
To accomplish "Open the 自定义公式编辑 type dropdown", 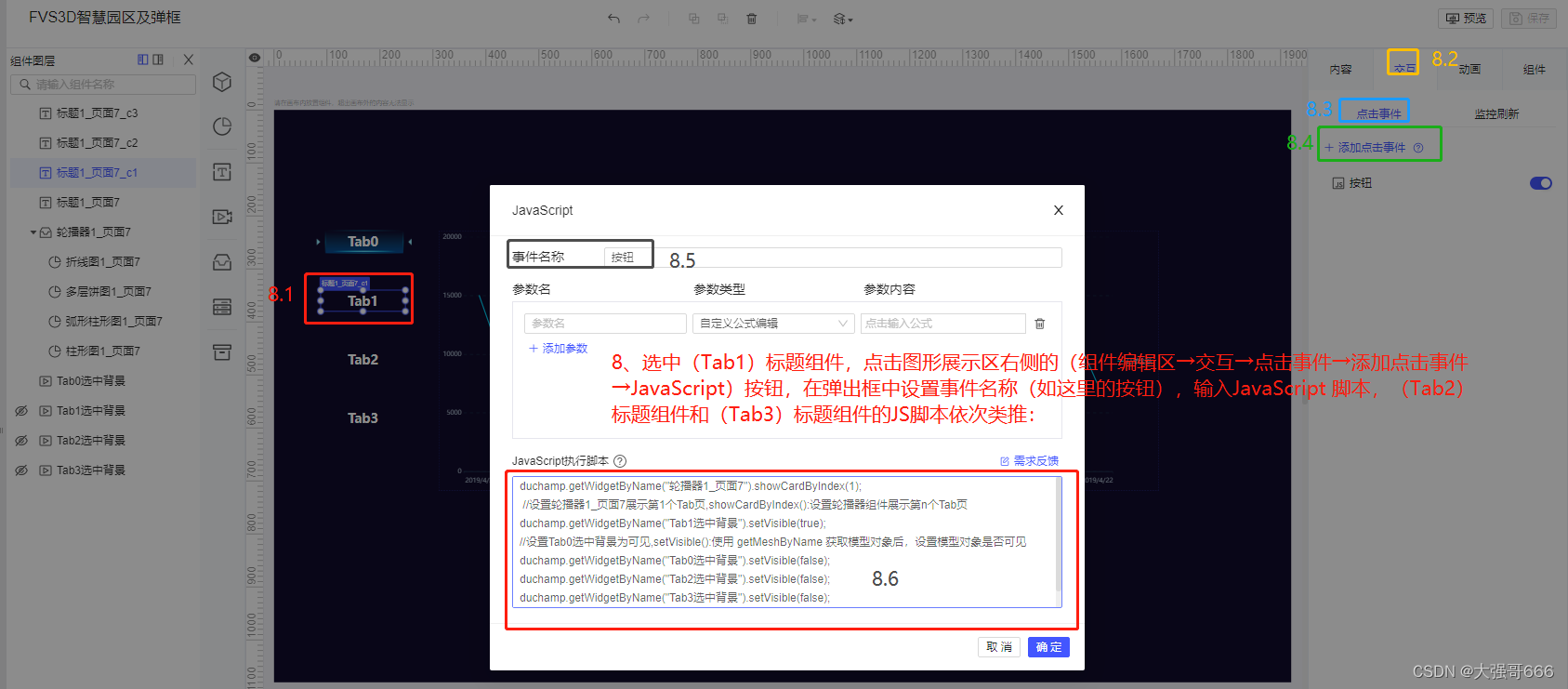I will point(773,324).
